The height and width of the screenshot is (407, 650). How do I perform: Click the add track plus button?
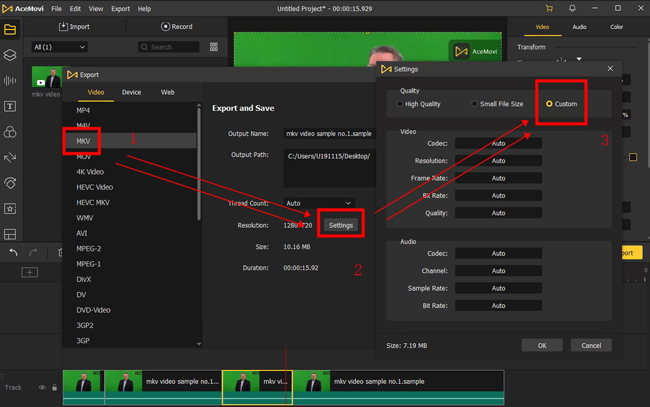click(29, 272)
